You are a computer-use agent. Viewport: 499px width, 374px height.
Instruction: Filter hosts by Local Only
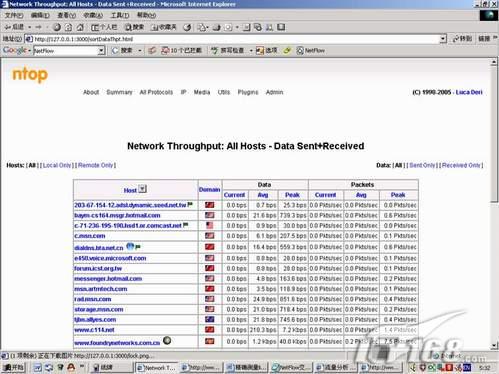tap(57, 165)
